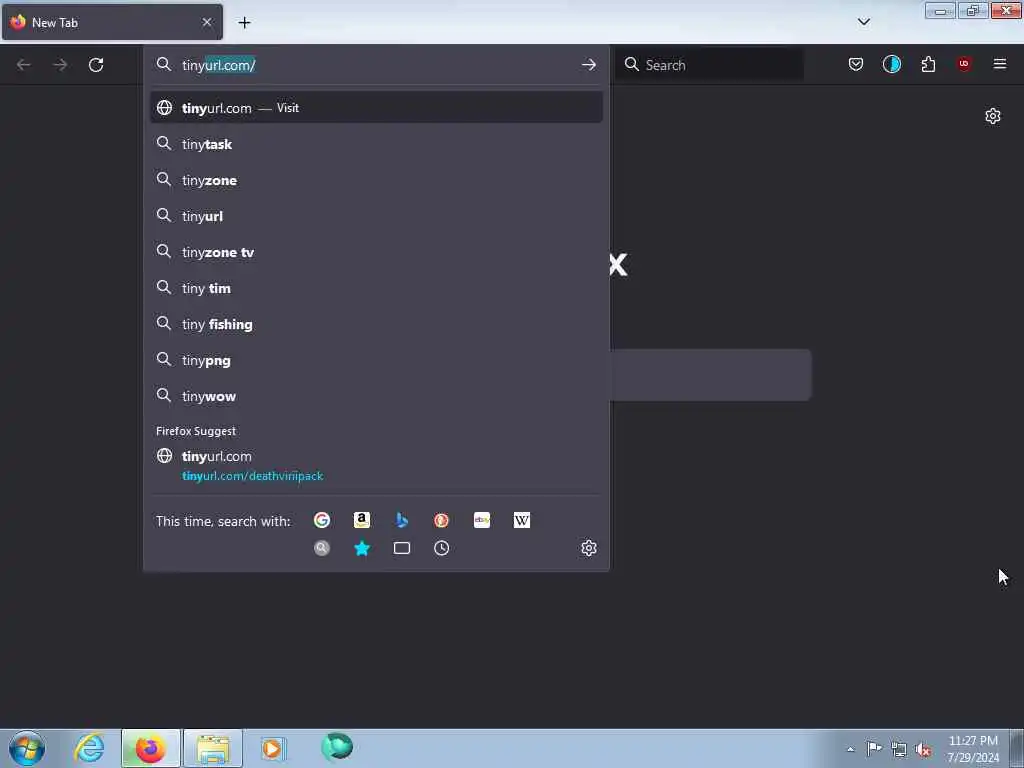This screenshot has width=1024, height=768.
Task: Open new tab page personalize gear
Action: (993, 116)
